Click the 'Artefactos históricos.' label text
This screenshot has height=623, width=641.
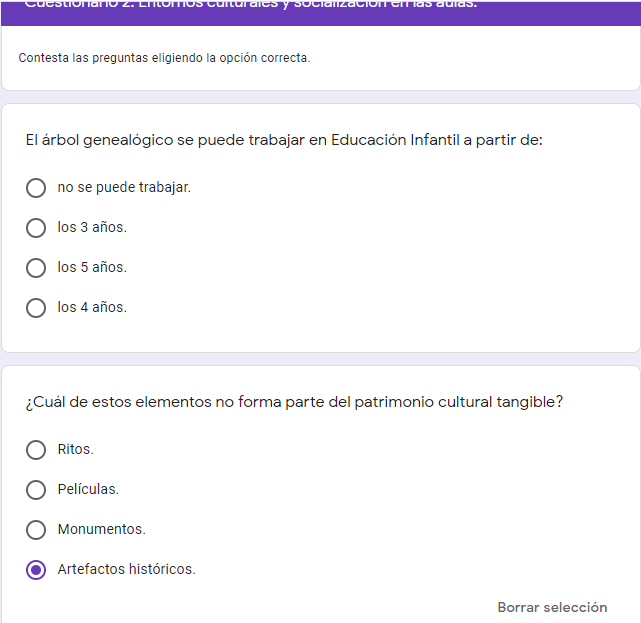(126, 570)
